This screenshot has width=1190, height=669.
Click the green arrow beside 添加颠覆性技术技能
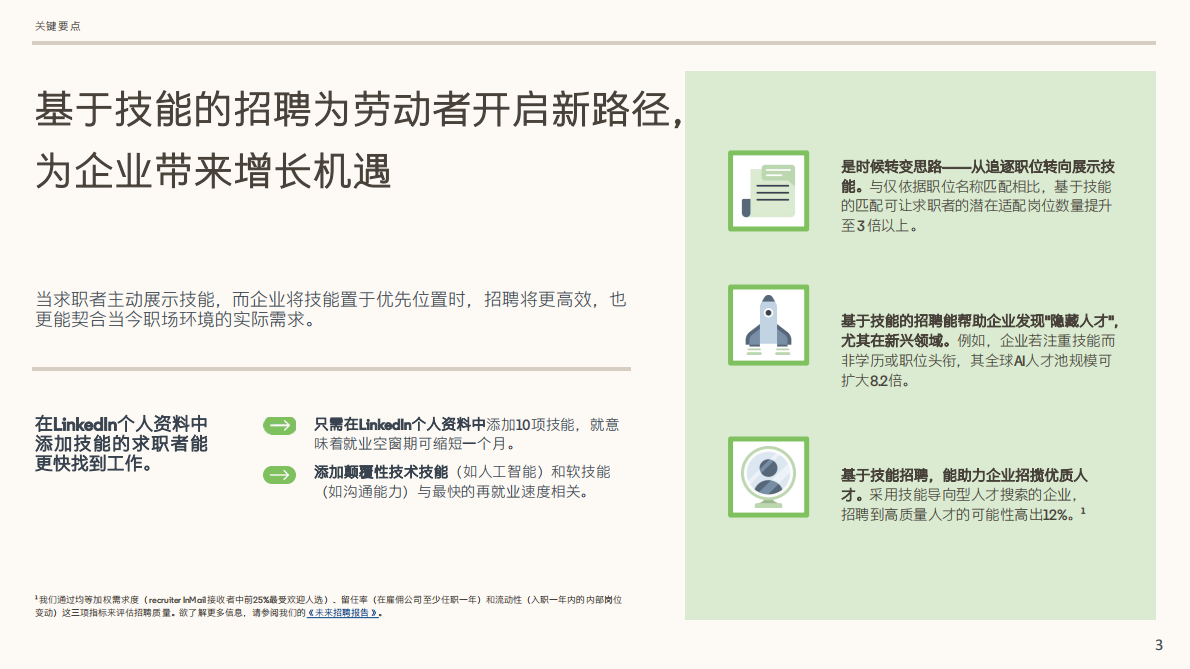tap(279, 475)
